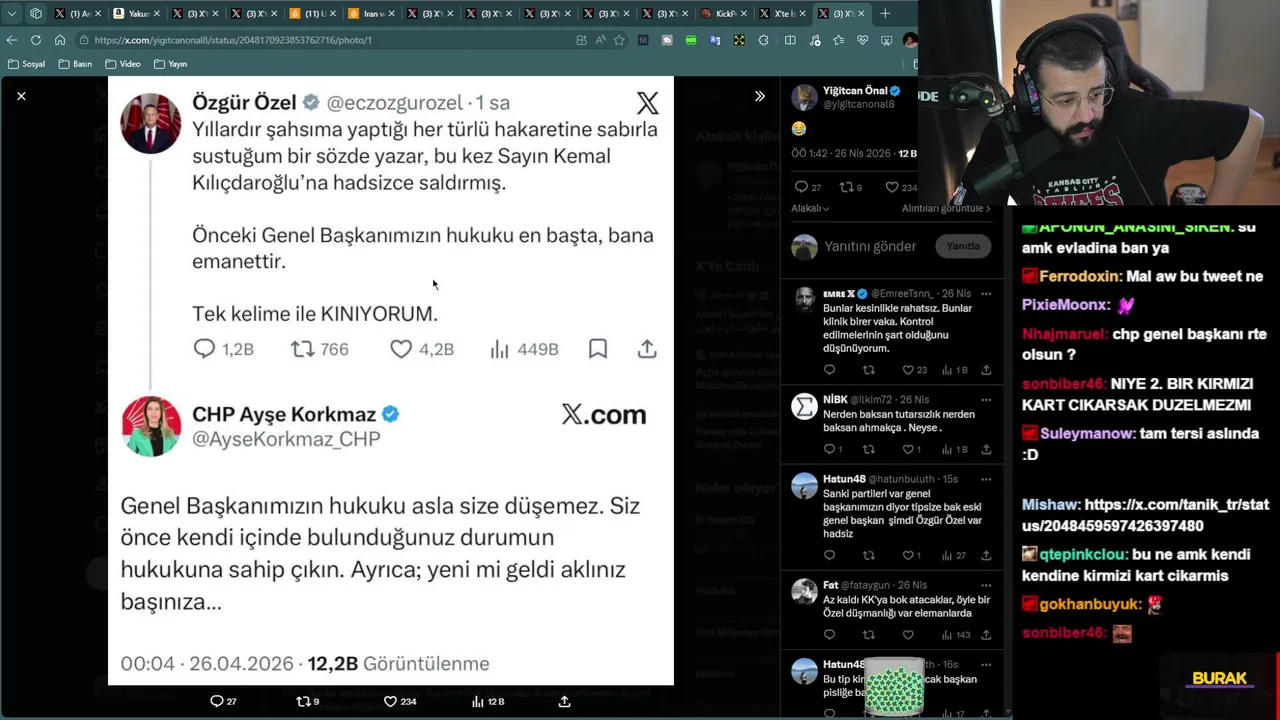Viewport: 1280px width, 720px height.
Task: Like Hatun48's reply about 'Sanki partileri var'
Action: pos(908,555)
